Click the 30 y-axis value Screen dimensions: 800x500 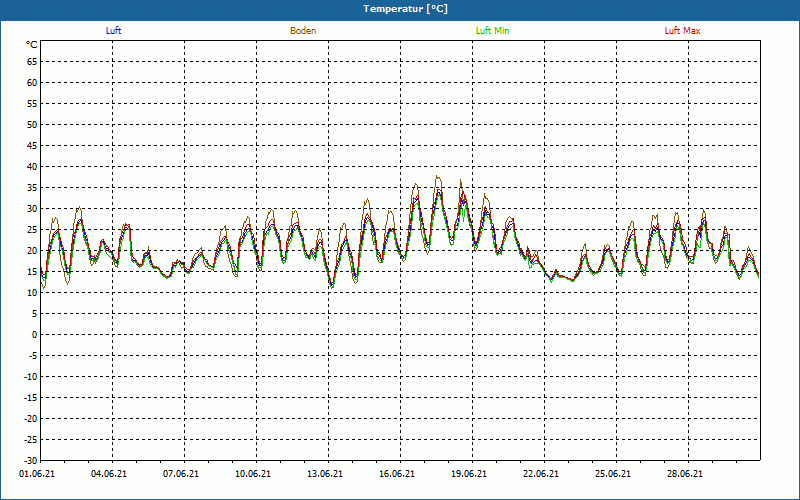click(32, 209)
